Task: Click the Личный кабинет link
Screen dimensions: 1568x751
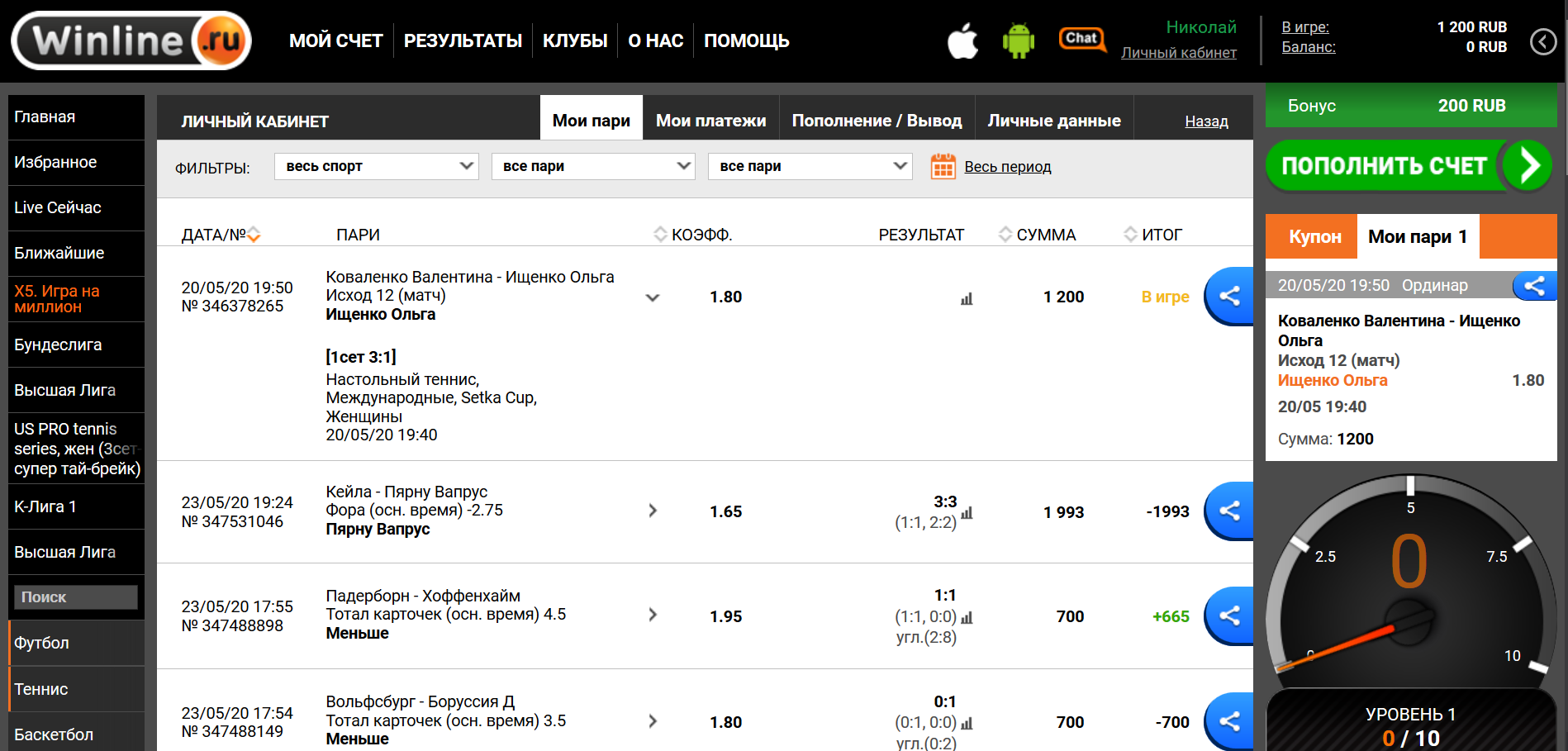Action: point(1178,53)
